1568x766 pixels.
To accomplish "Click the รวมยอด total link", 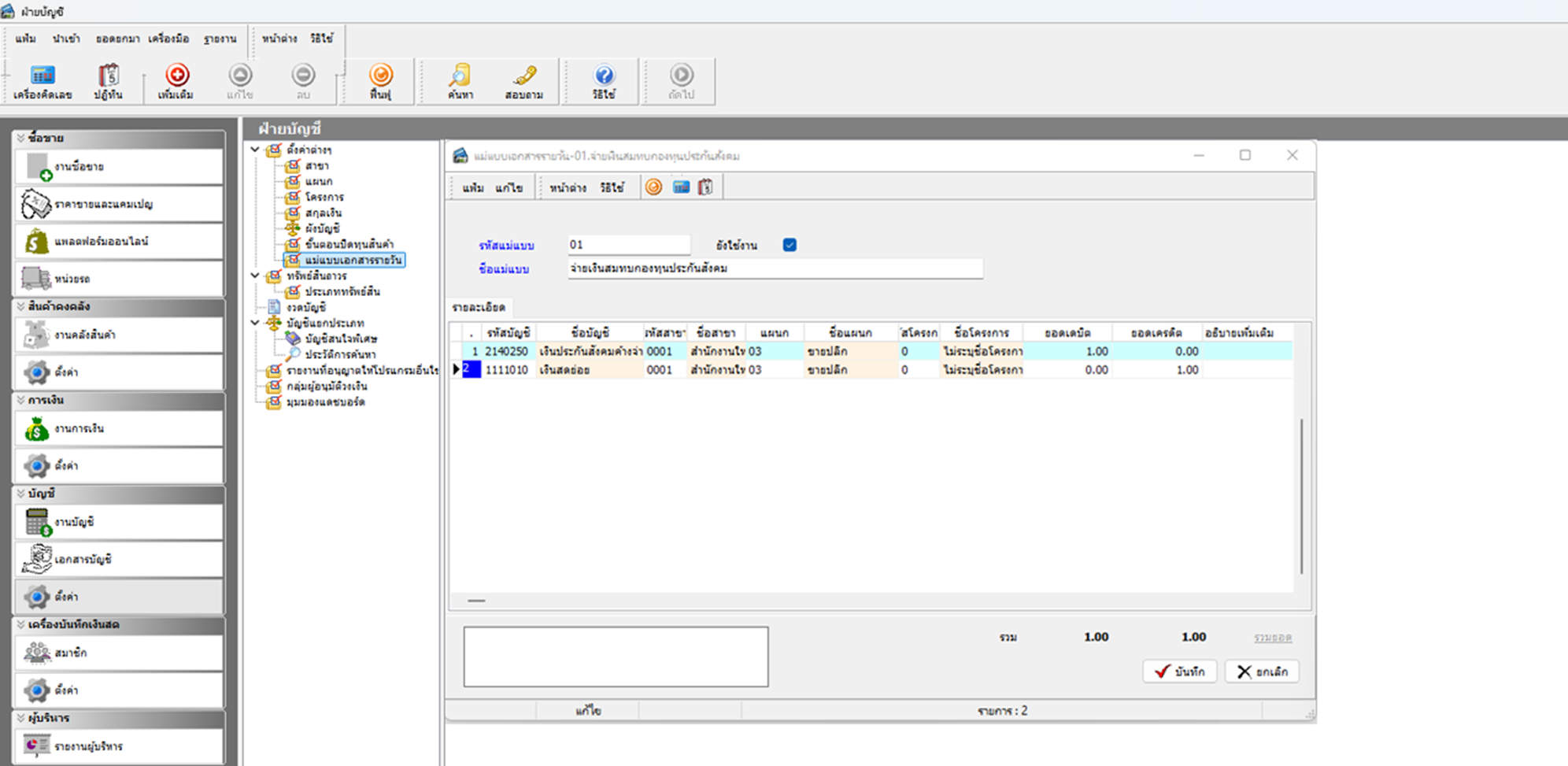I will pos(1272,638).
